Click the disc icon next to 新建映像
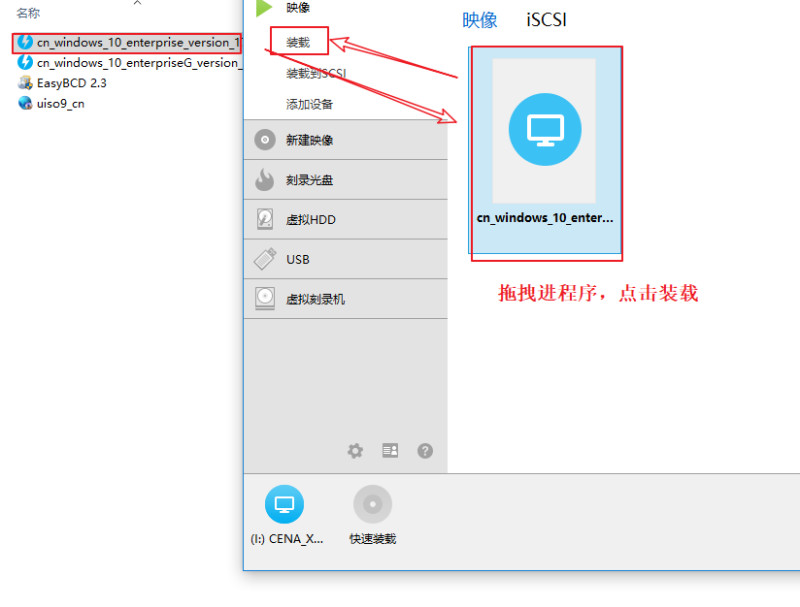Image resolution: width=800 pixels, height=607 pixels. click(x=265, y=140)
